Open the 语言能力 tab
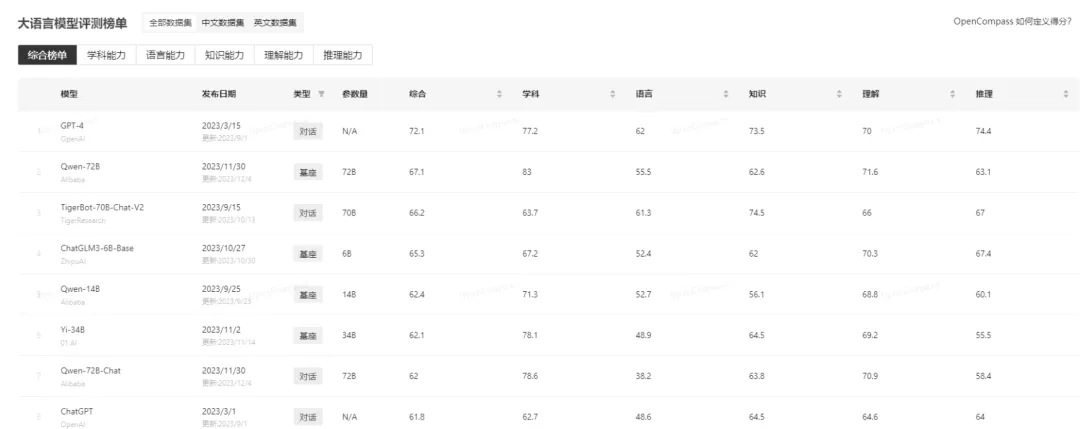The image size is (1080, 429). (x=165, y=55)
